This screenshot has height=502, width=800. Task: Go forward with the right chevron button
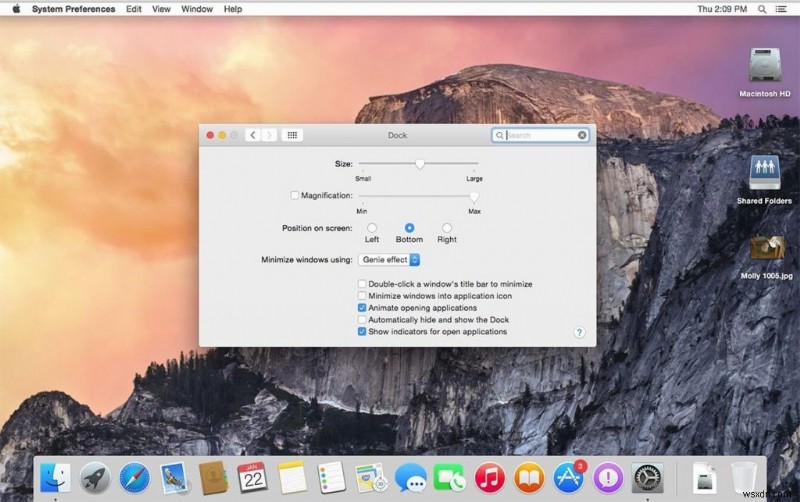pyautogui.click(x=269, y=135)
